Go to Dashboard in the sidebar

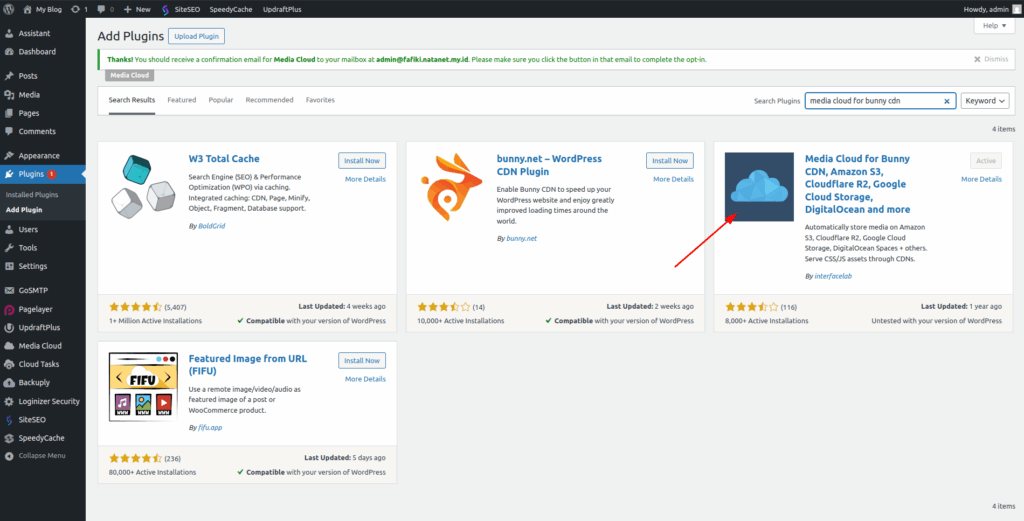click(37, 52)
